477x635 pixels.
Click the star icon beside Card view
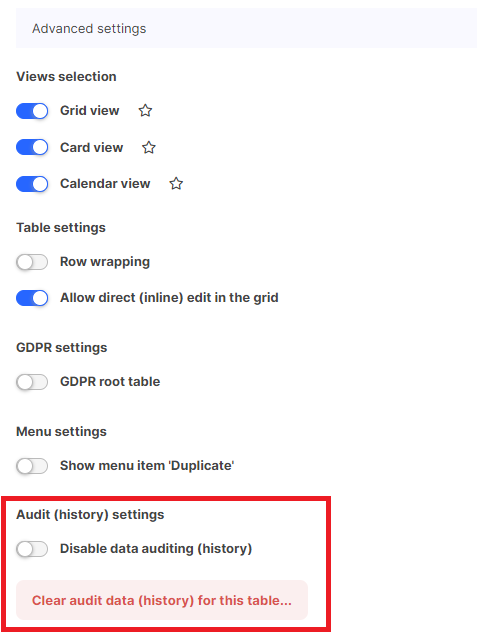click(x=149, y=147)
